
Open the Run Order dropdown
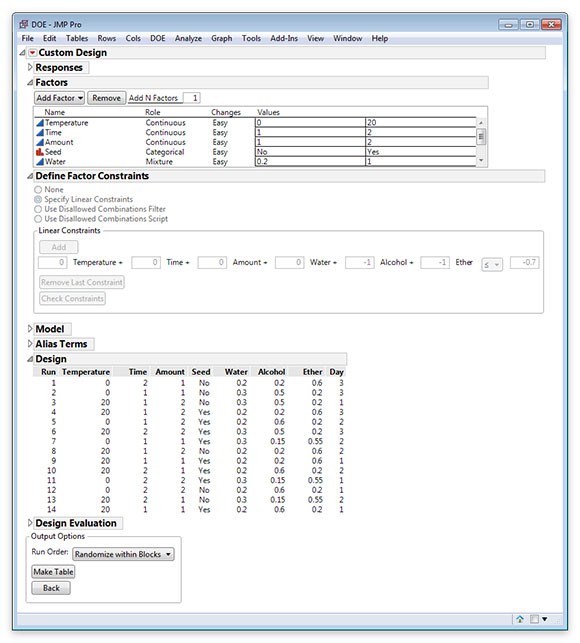click(123, 554)
